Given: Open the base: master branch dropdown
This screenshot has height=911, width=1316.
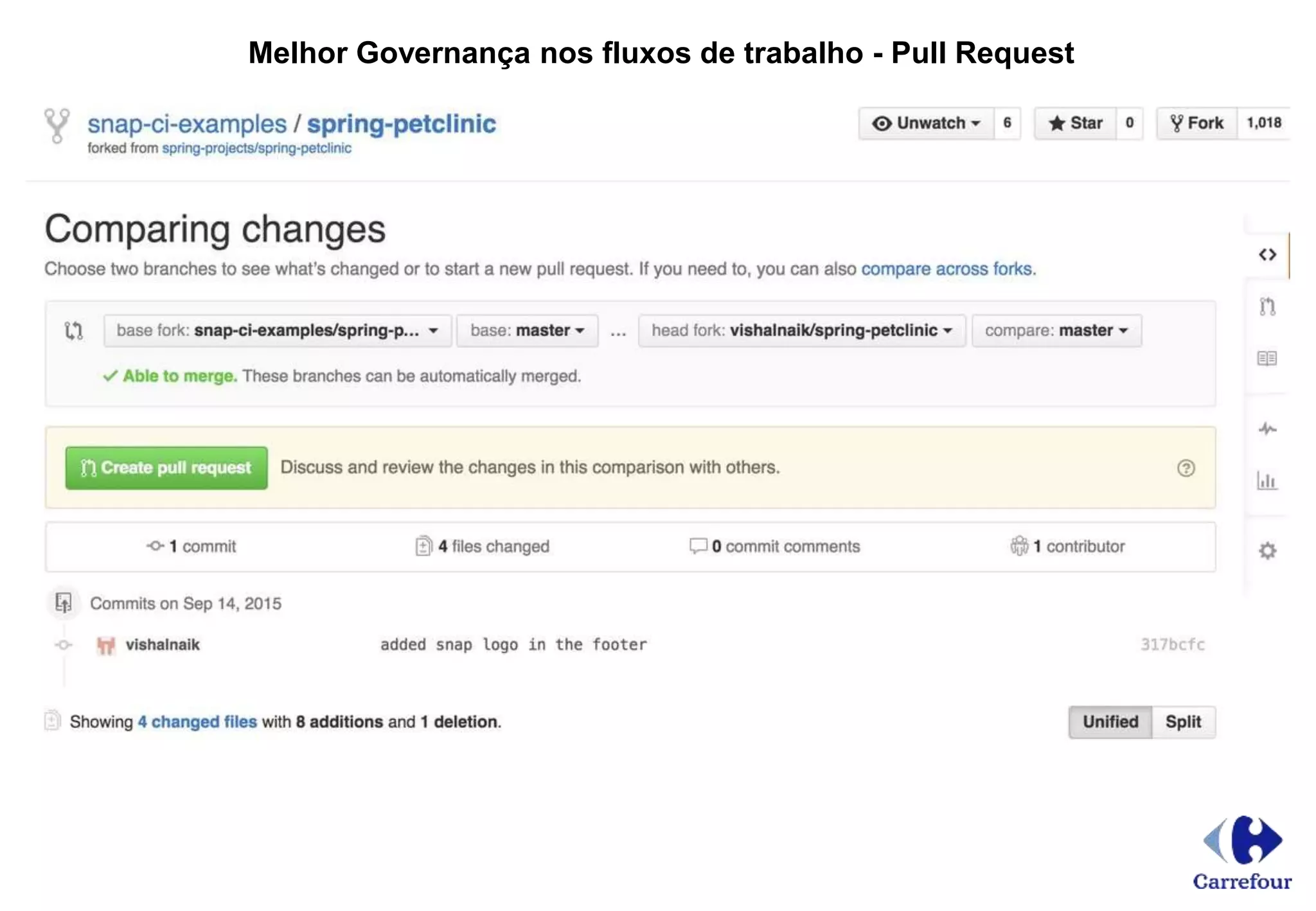Looking at the screenshot, I should (x=528, y=331).
